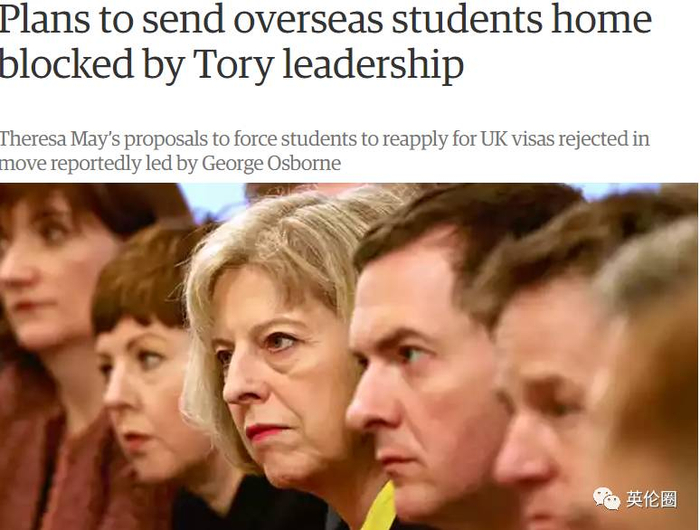
Task: Select the word "leadership" in the headline
Action: coord(373,65)
